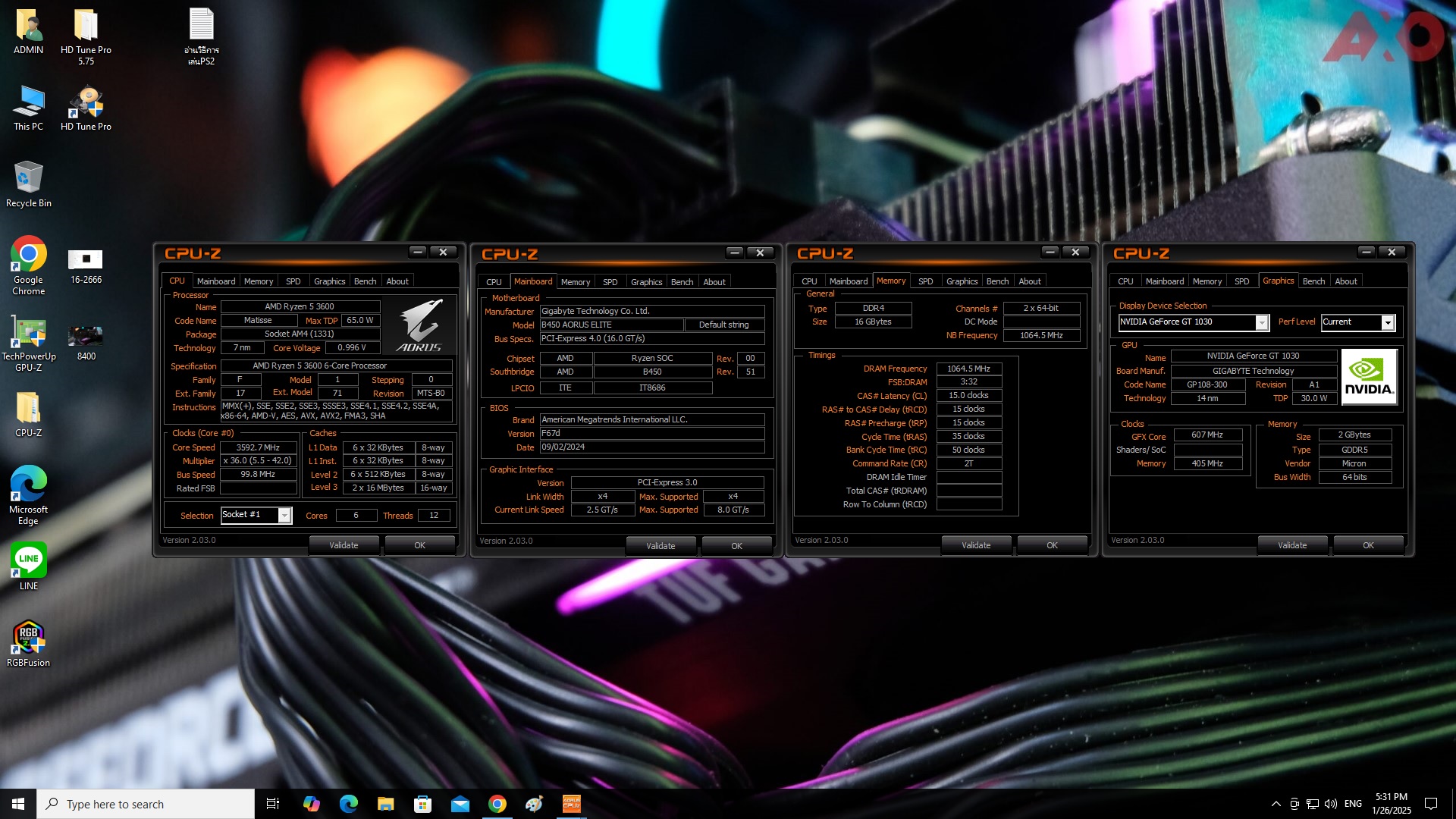
Task: Switch to CPU-Z app on taskbar
Action: [571, 804]
